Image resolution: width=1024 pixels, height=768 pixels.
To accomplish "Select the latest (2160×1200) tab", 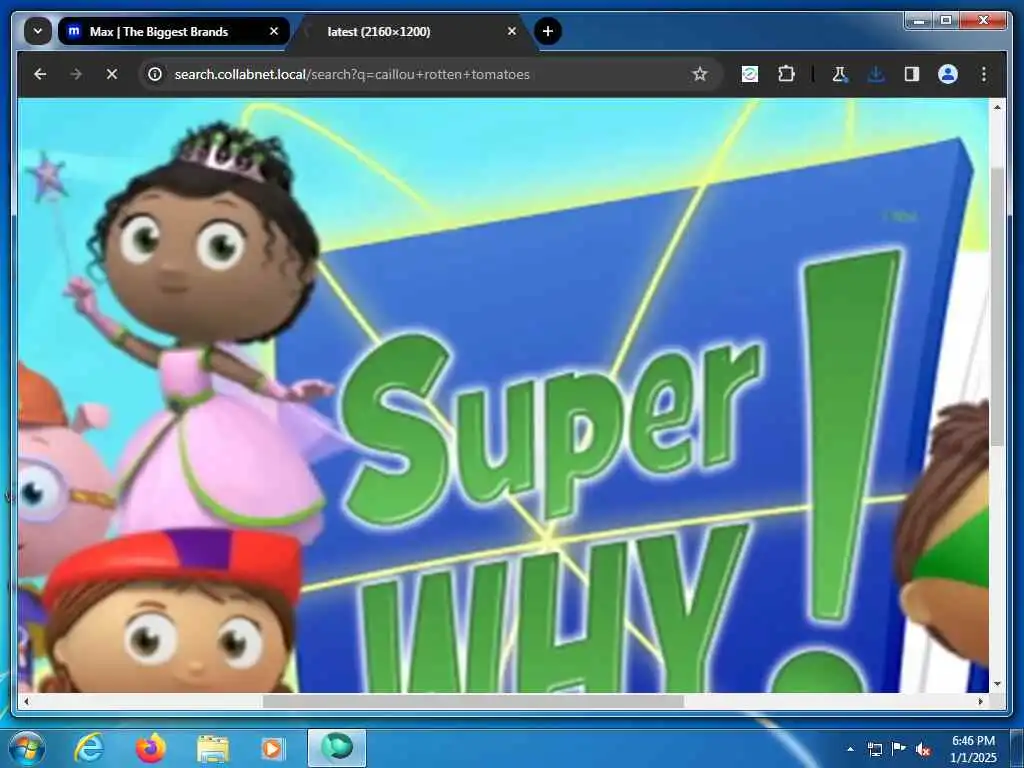I will pos(413,31).
